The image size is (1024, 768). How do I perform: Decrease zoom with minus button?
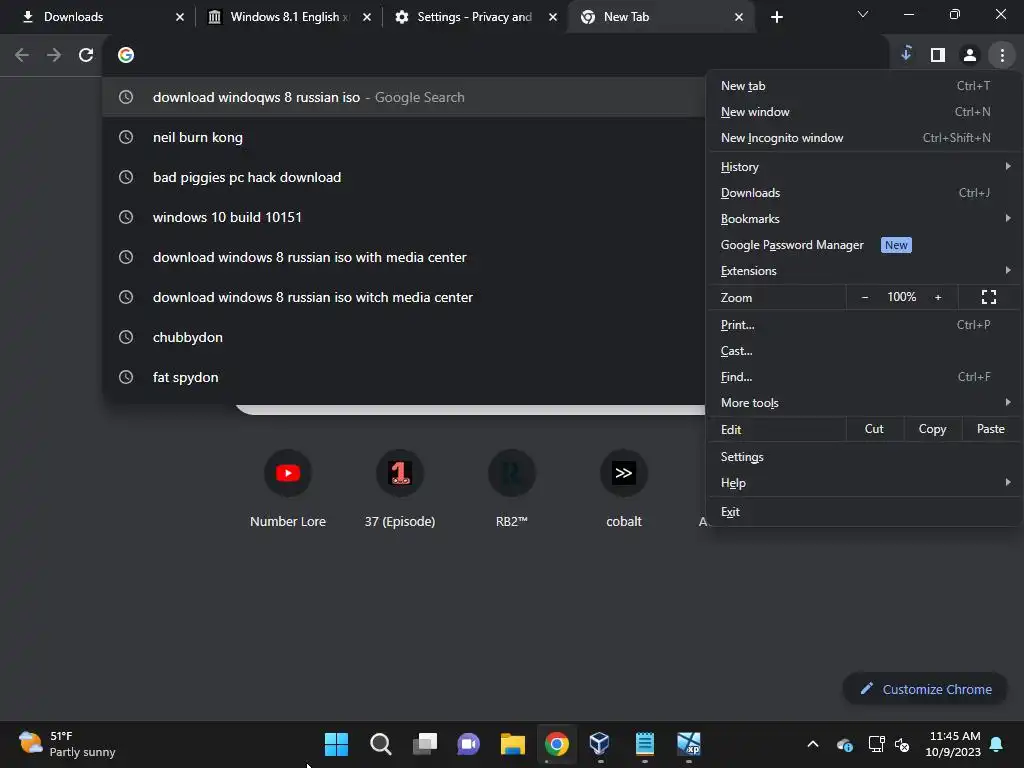865,297
